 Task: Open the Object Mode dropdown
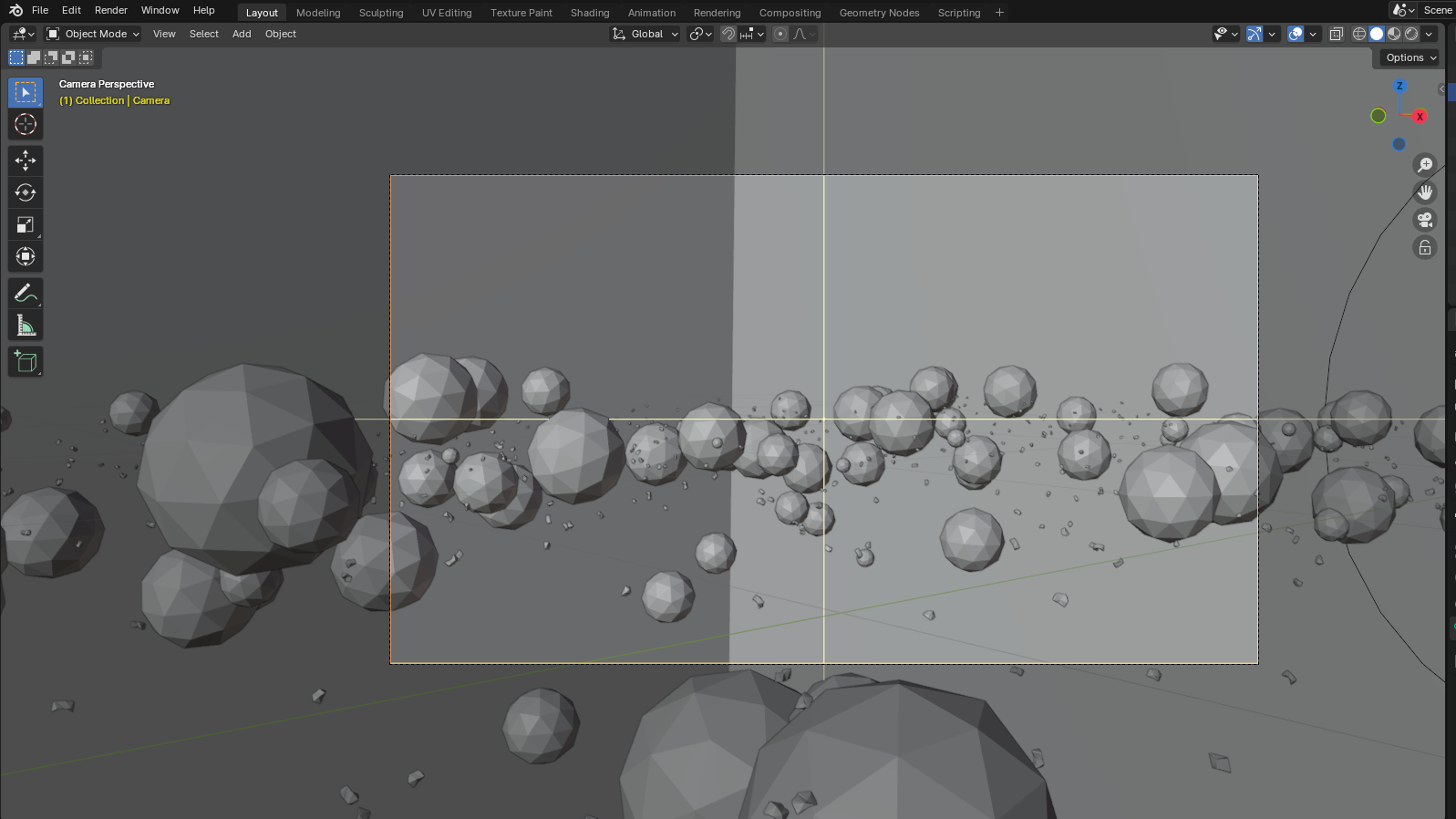(93, 34)
